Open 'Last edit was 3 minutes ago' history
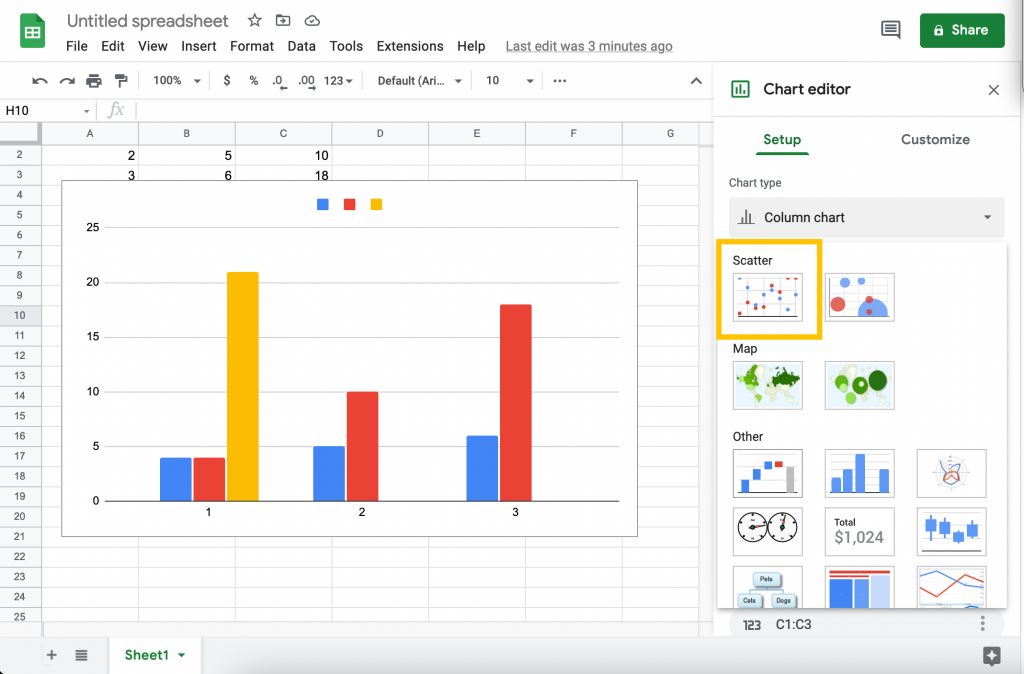Image resolution: width=1024 pixels, height=674 pixels. (589, 46)
